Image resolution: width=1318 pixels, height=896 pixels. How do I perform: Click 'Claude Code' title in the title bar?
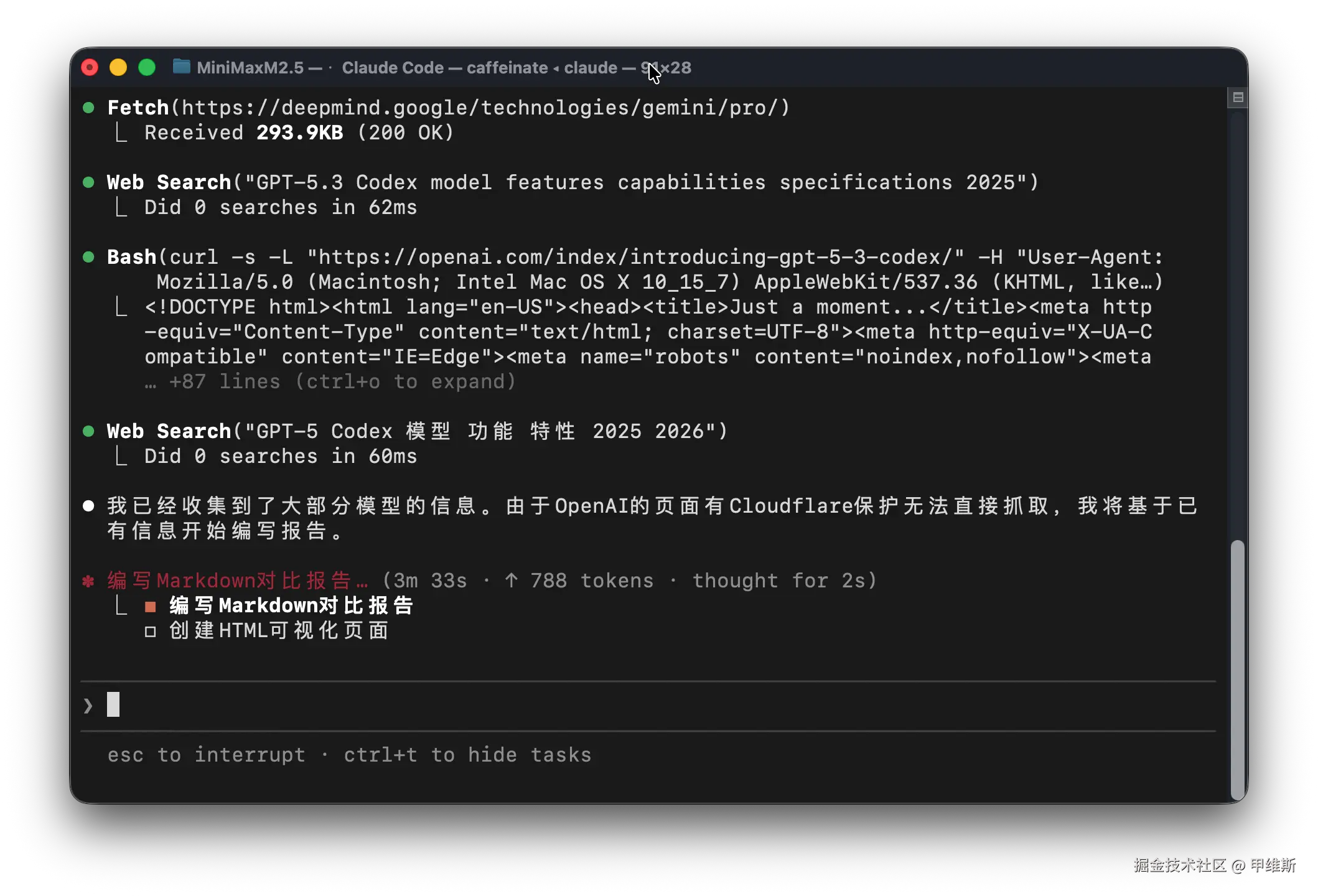[x=393, y=67]
